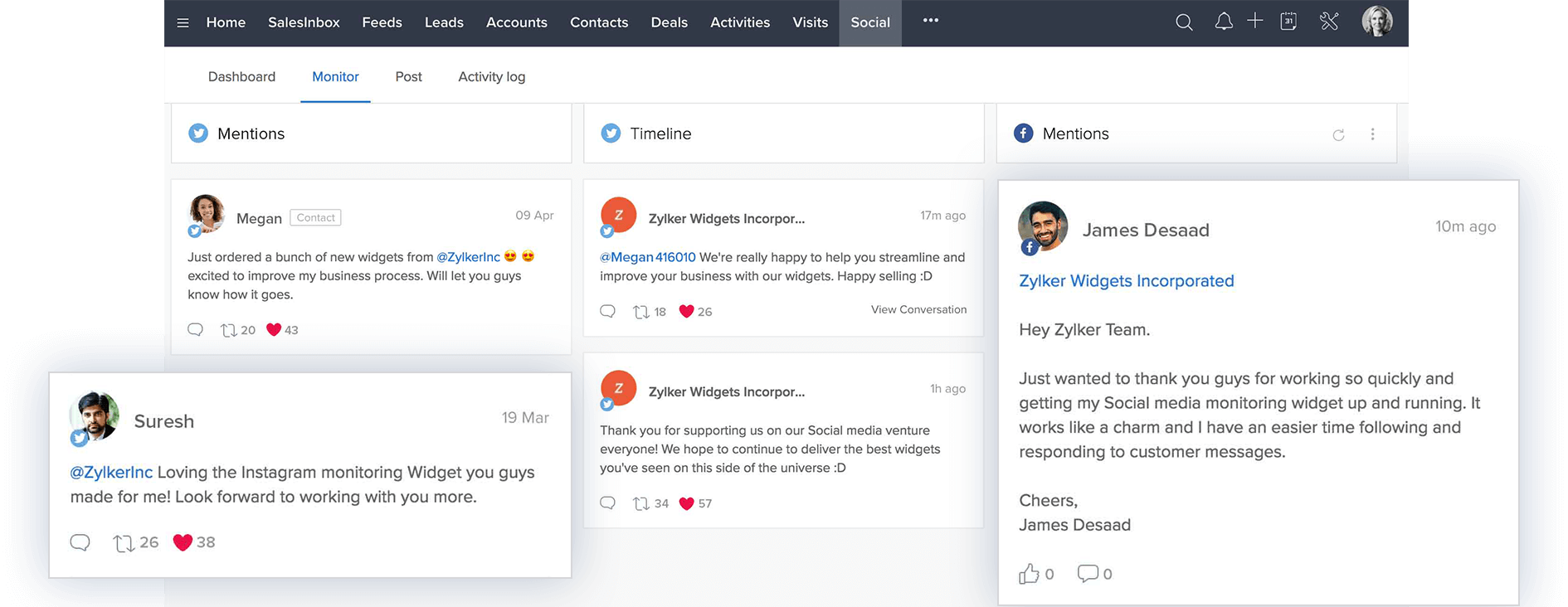
Task: Open the Feeds module
Action: coord(382,22)
